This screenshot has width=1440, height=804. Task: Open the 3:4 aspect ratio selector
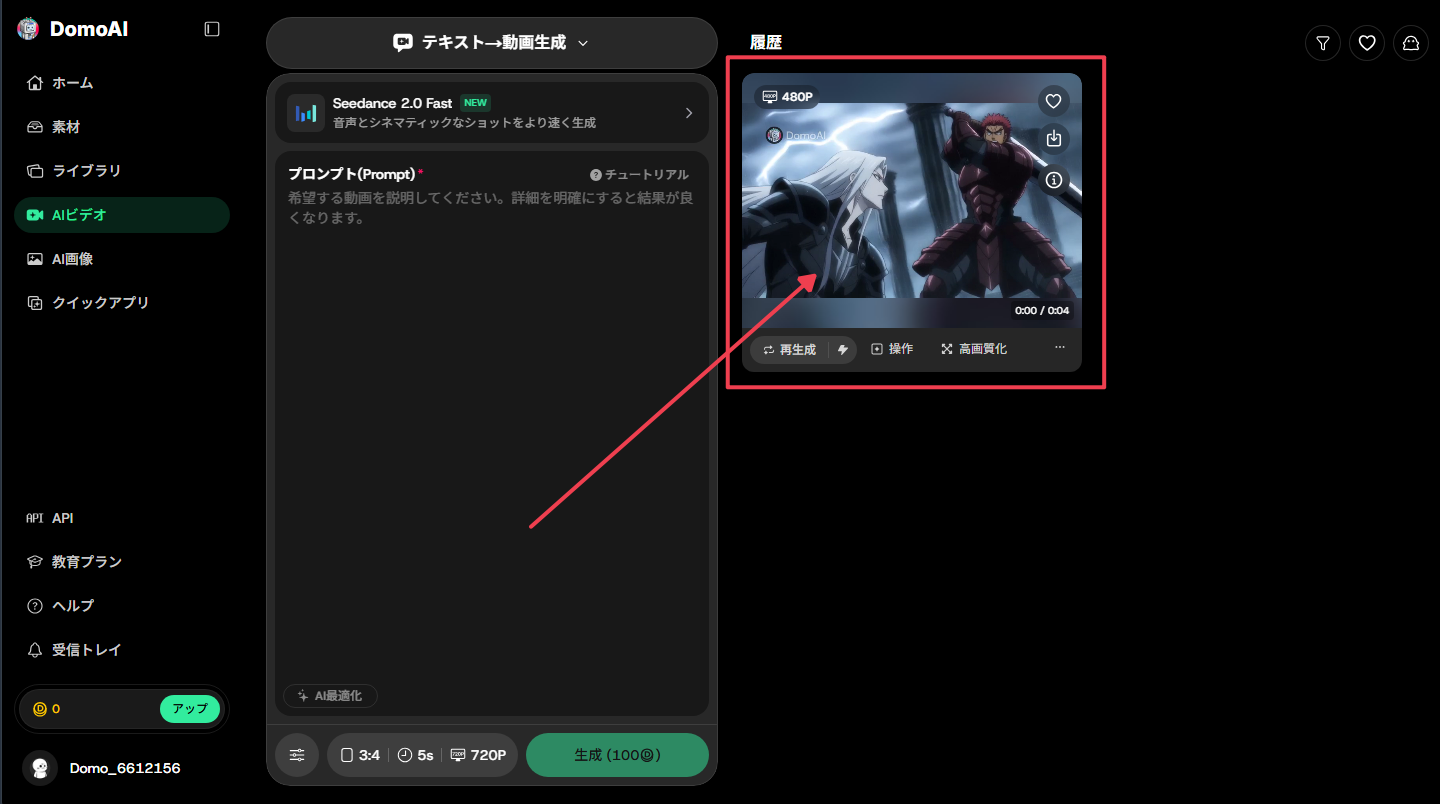pos(361,755)
